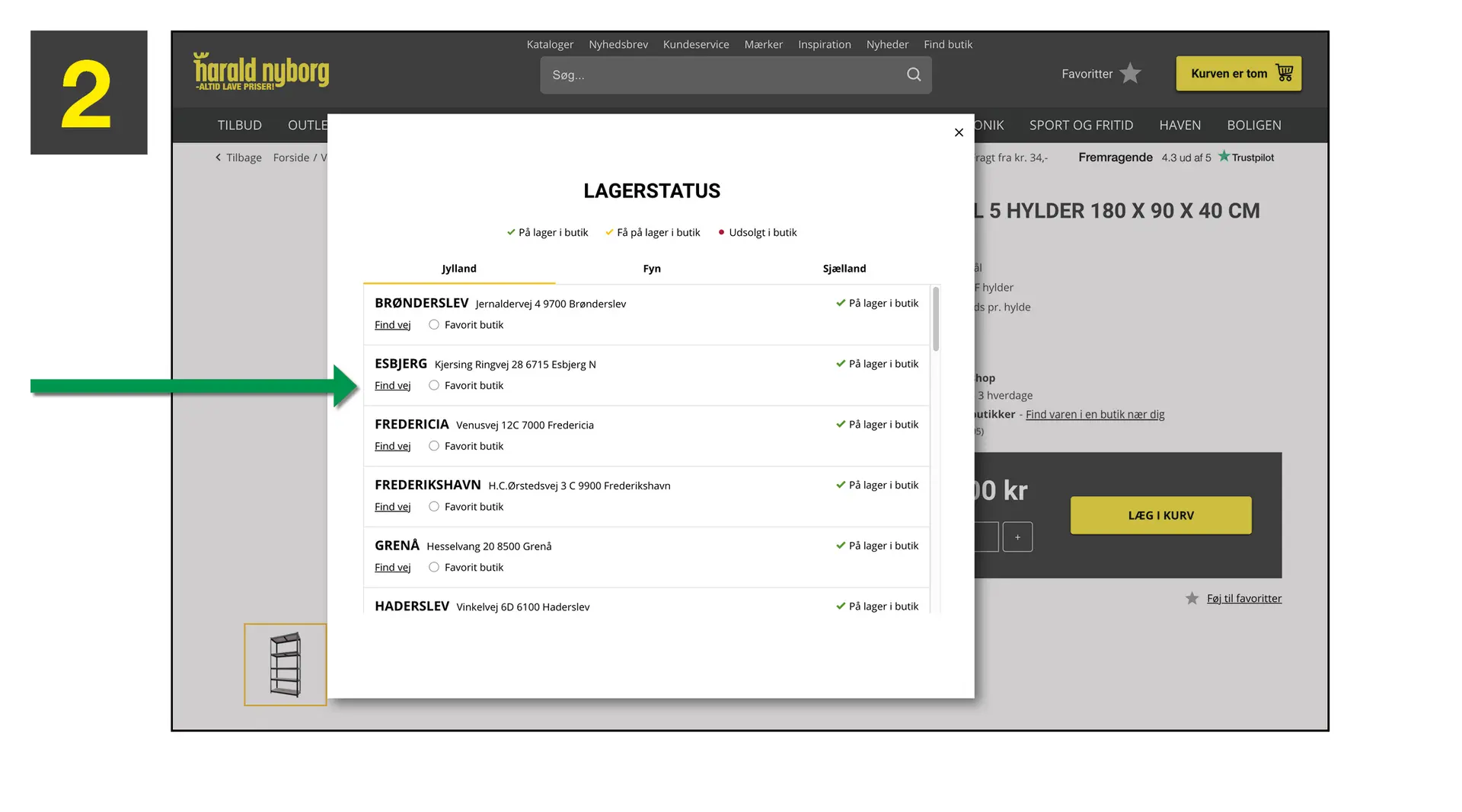Click Find vej for Frederikshavn
The width and height of the screenshot is (1462, 812).
(x=392, y=507)
